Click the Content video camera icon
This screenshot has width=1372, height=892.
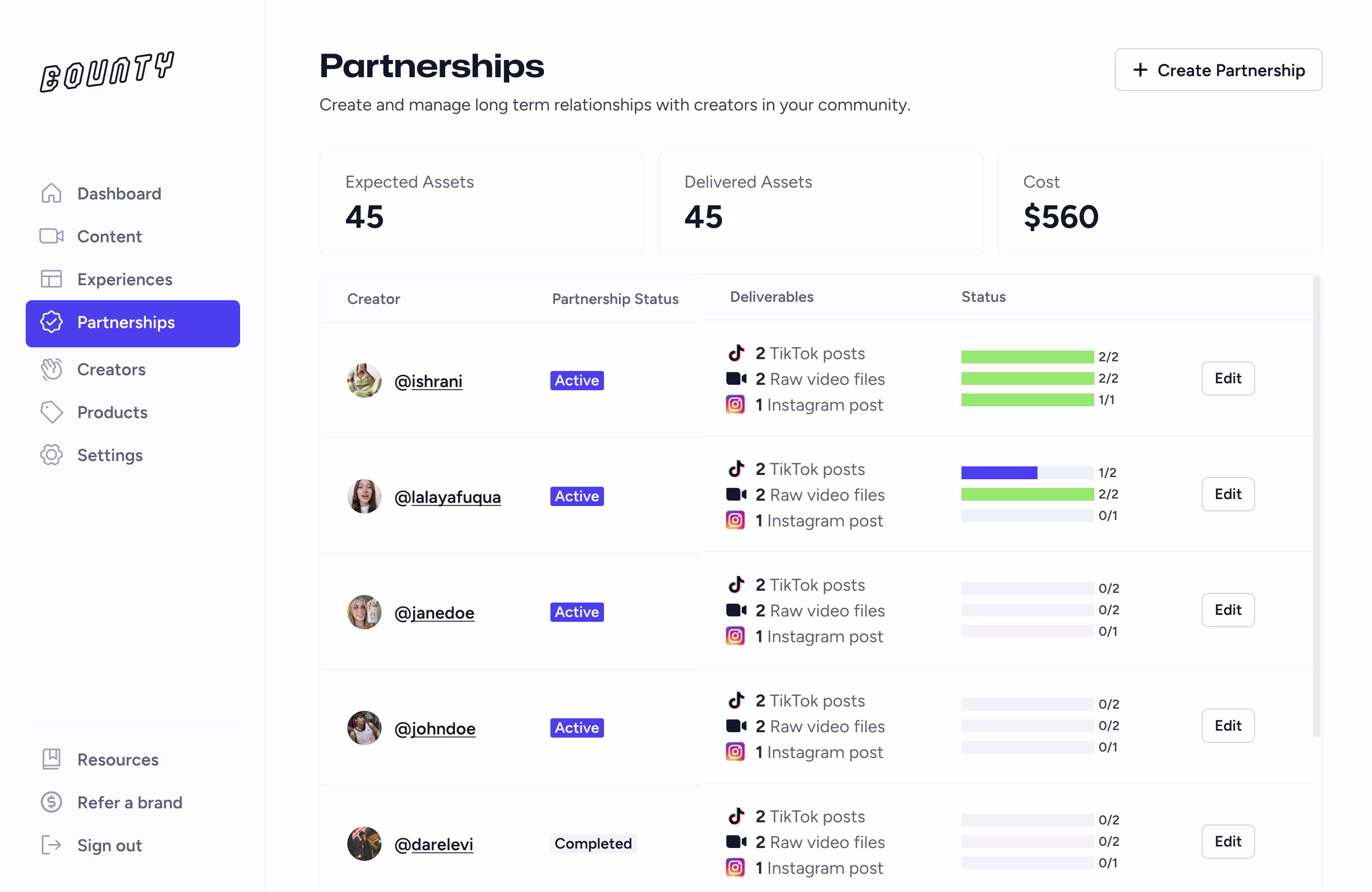point(51,236)
